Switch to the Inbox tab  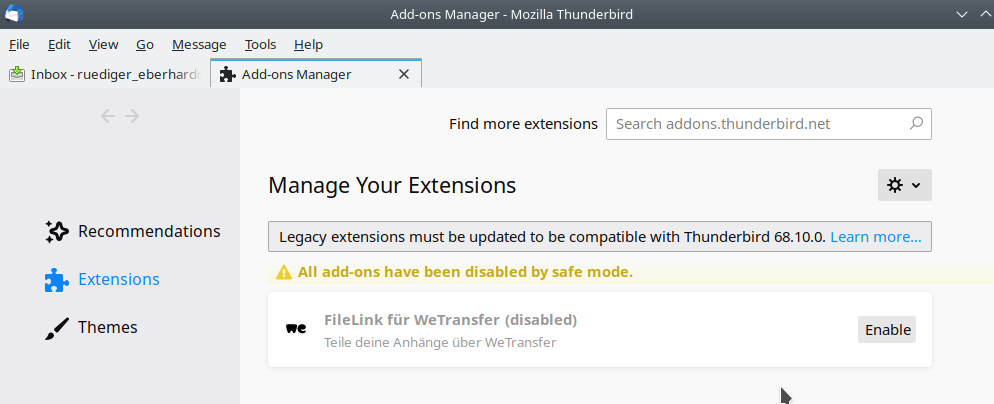103,74
